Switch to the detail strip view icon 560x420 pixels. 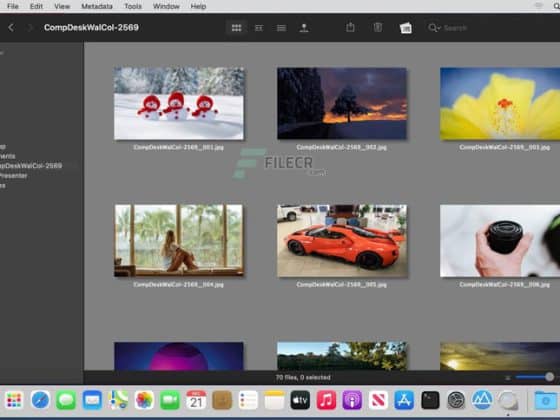coord(259,28)
